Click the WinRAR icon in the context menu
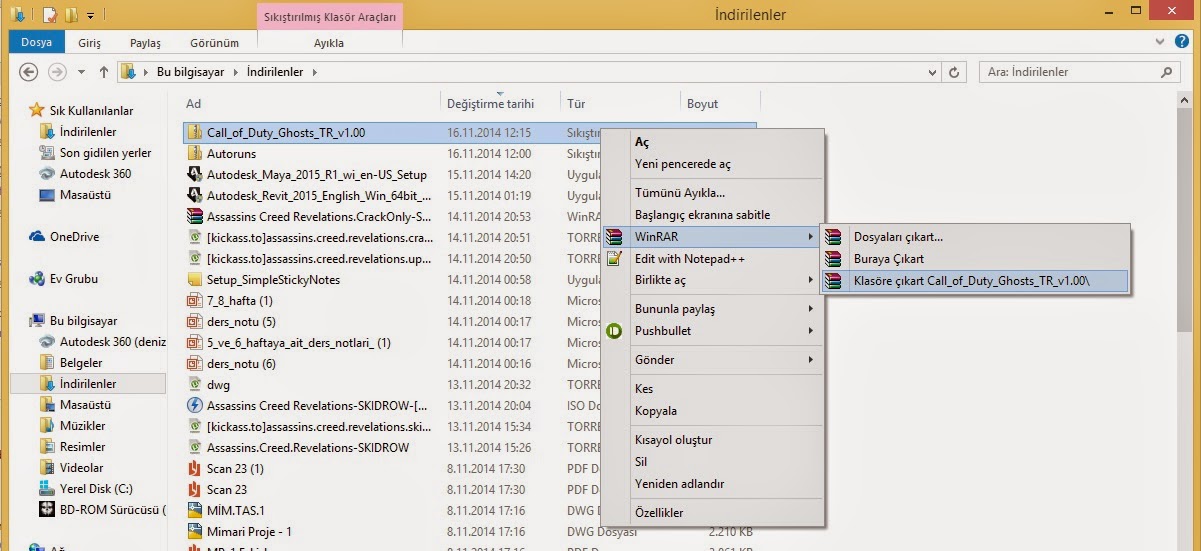This screenshot has height=551, width=1201. coord(614,237)
